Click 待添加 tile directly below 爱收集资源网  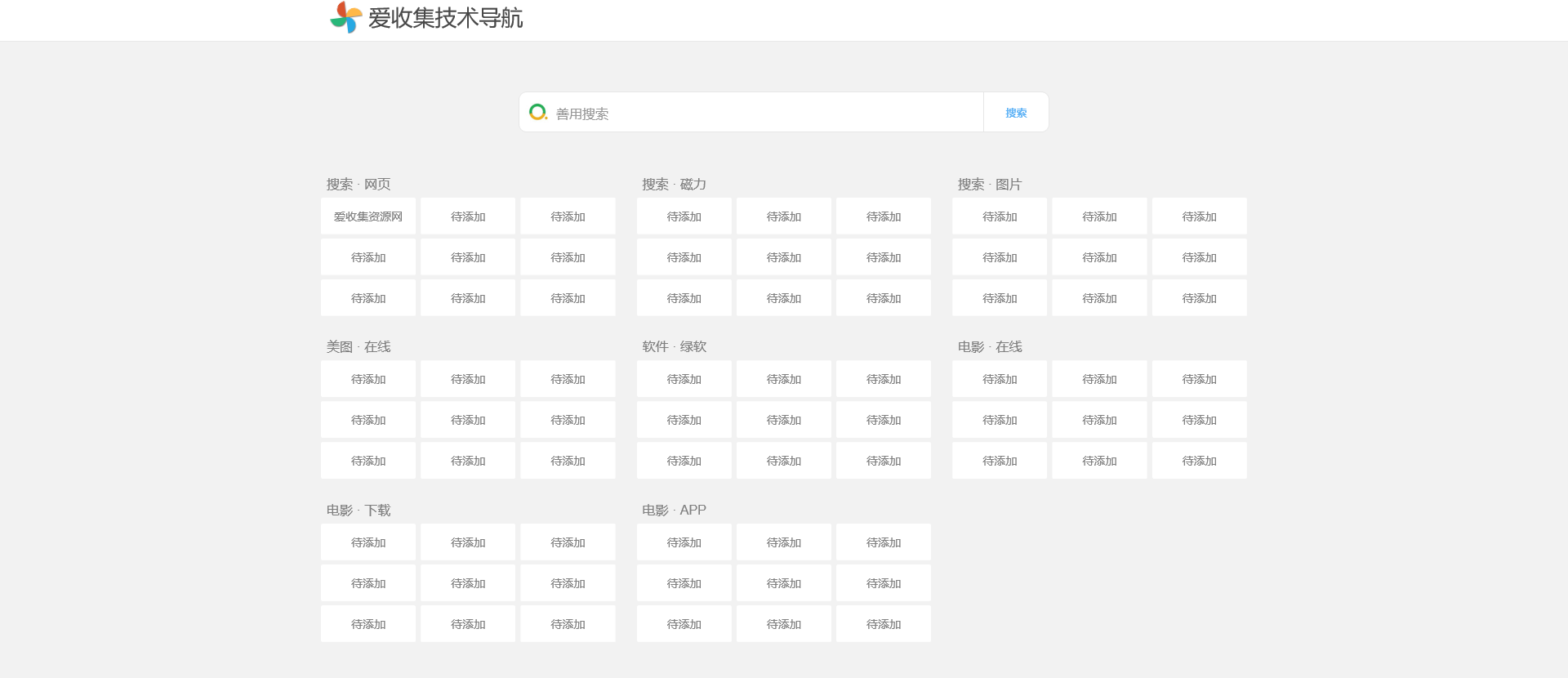[368, 257]
